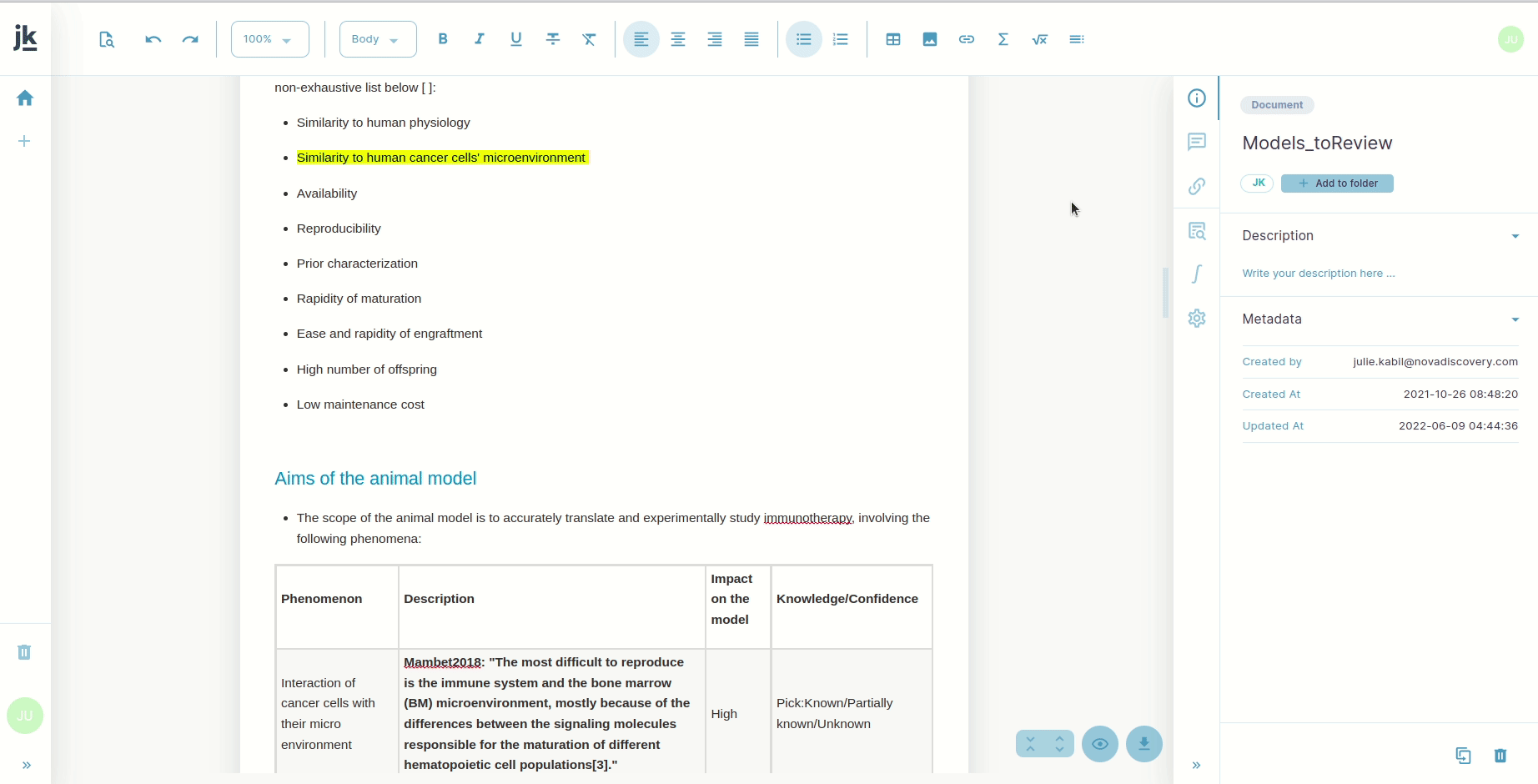
Task: Open the Body paragraph style dropdown
Action: pyautogui.click(x=378, y=39)
